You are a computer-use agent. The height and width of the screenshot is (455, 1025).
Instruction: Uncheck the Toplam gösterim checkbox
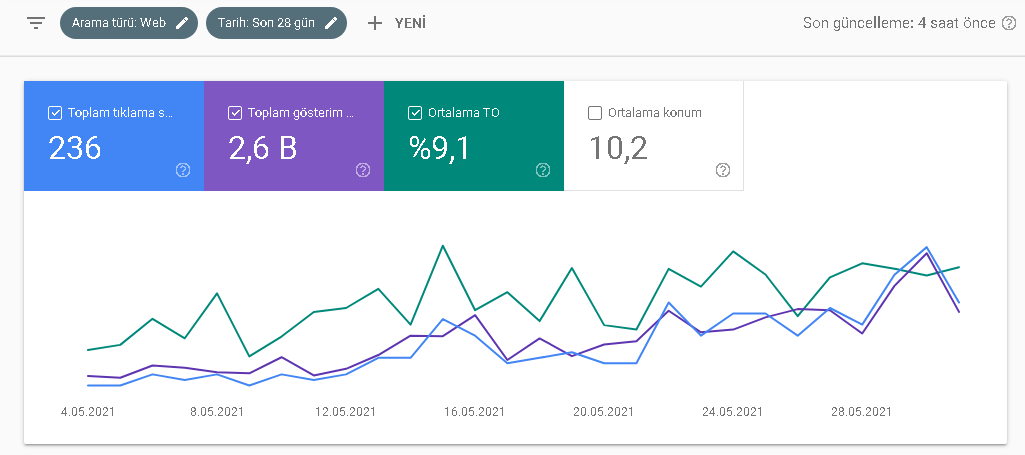[235, 113]
